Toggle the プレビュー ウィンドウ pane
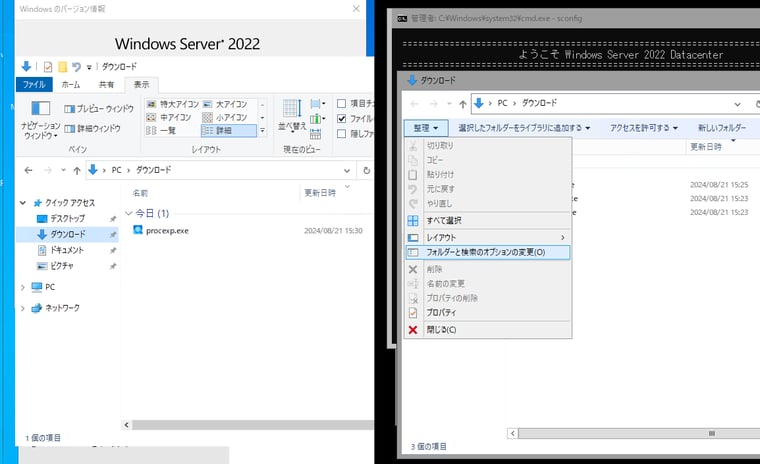The image size is (760, 464). click(99, 109)
